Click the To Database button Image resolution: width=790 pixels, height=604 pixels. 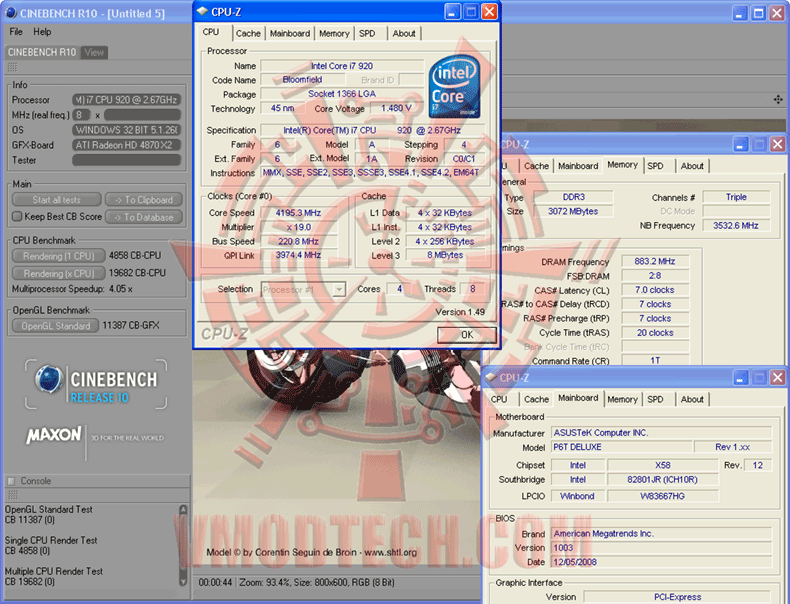144,217
